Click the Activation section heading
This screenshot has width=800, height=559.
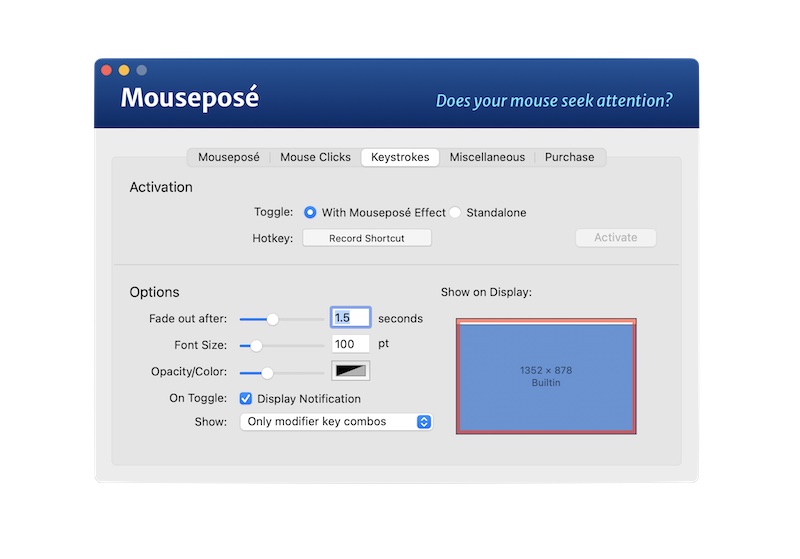tap(161, 187)
